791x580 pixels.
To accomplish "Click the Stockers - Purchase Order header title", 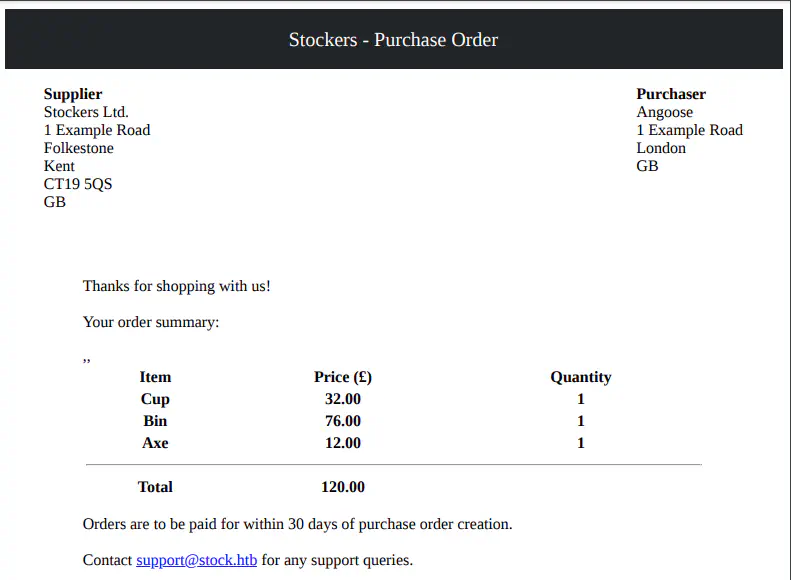I will click(x=393, y=40).
